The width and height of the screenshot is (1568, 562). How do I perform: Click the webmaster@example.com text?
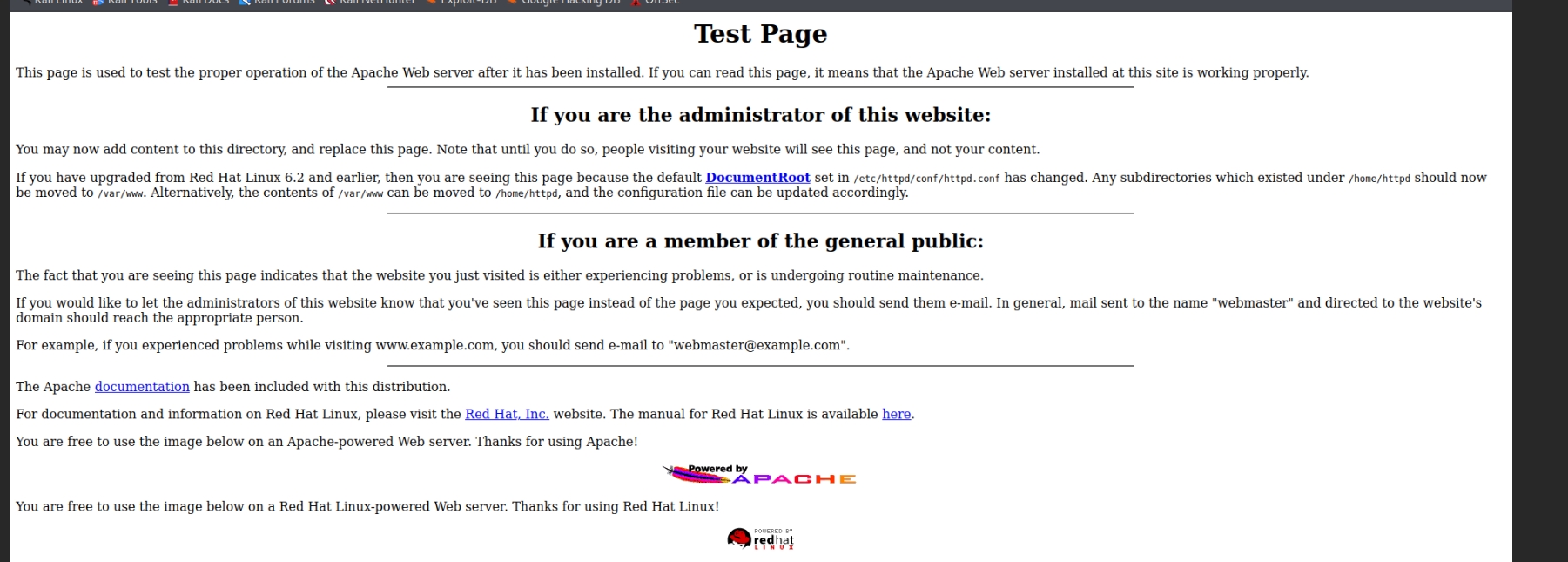(757, 346)
